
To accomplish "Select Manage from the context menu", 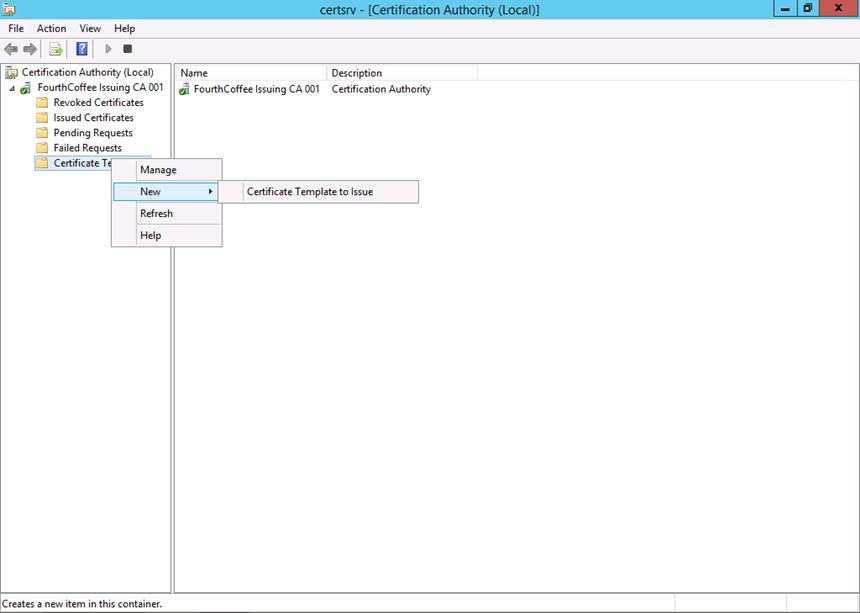I will click(158, 170).
